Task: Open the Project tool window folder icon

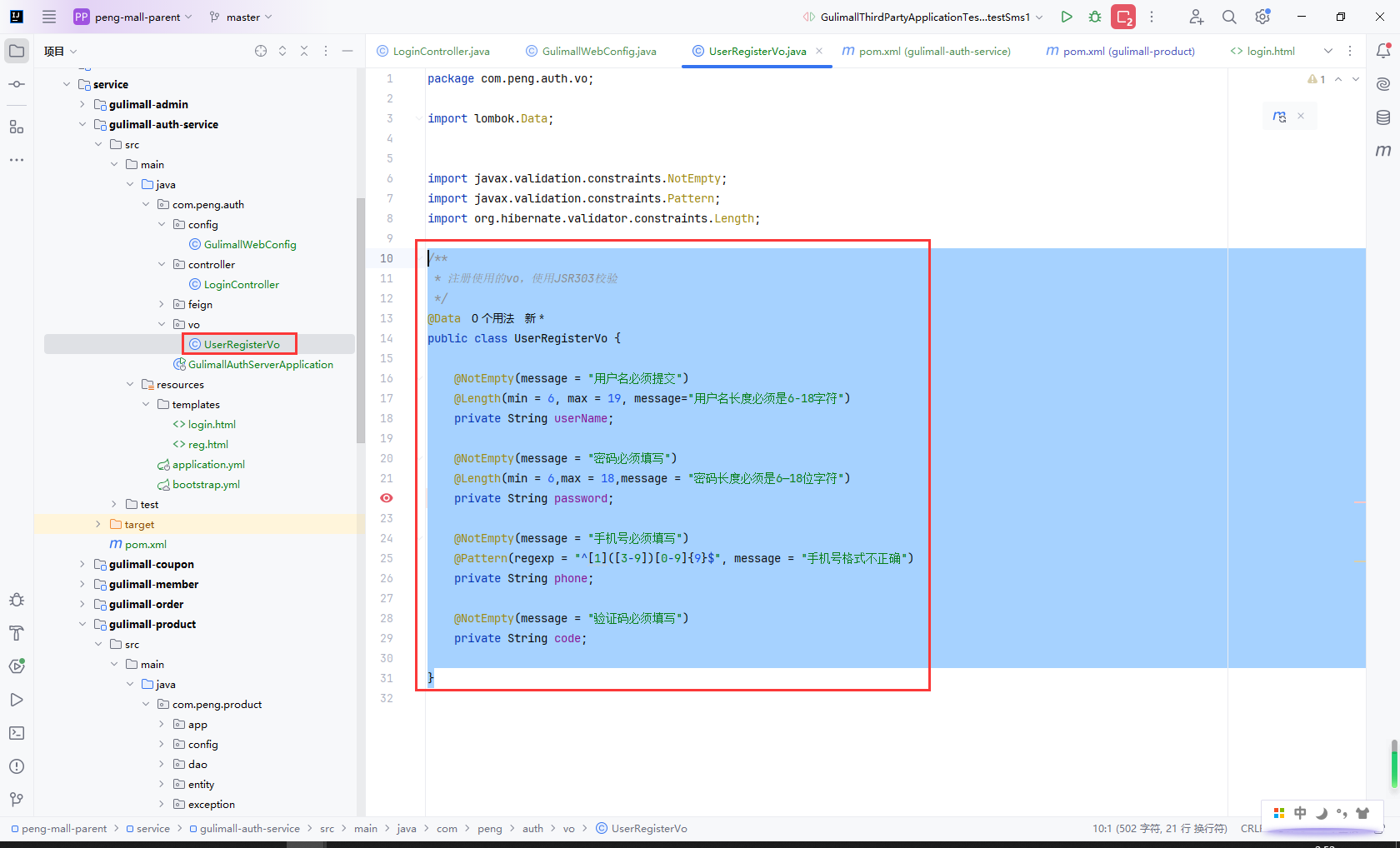Action: 17,51
